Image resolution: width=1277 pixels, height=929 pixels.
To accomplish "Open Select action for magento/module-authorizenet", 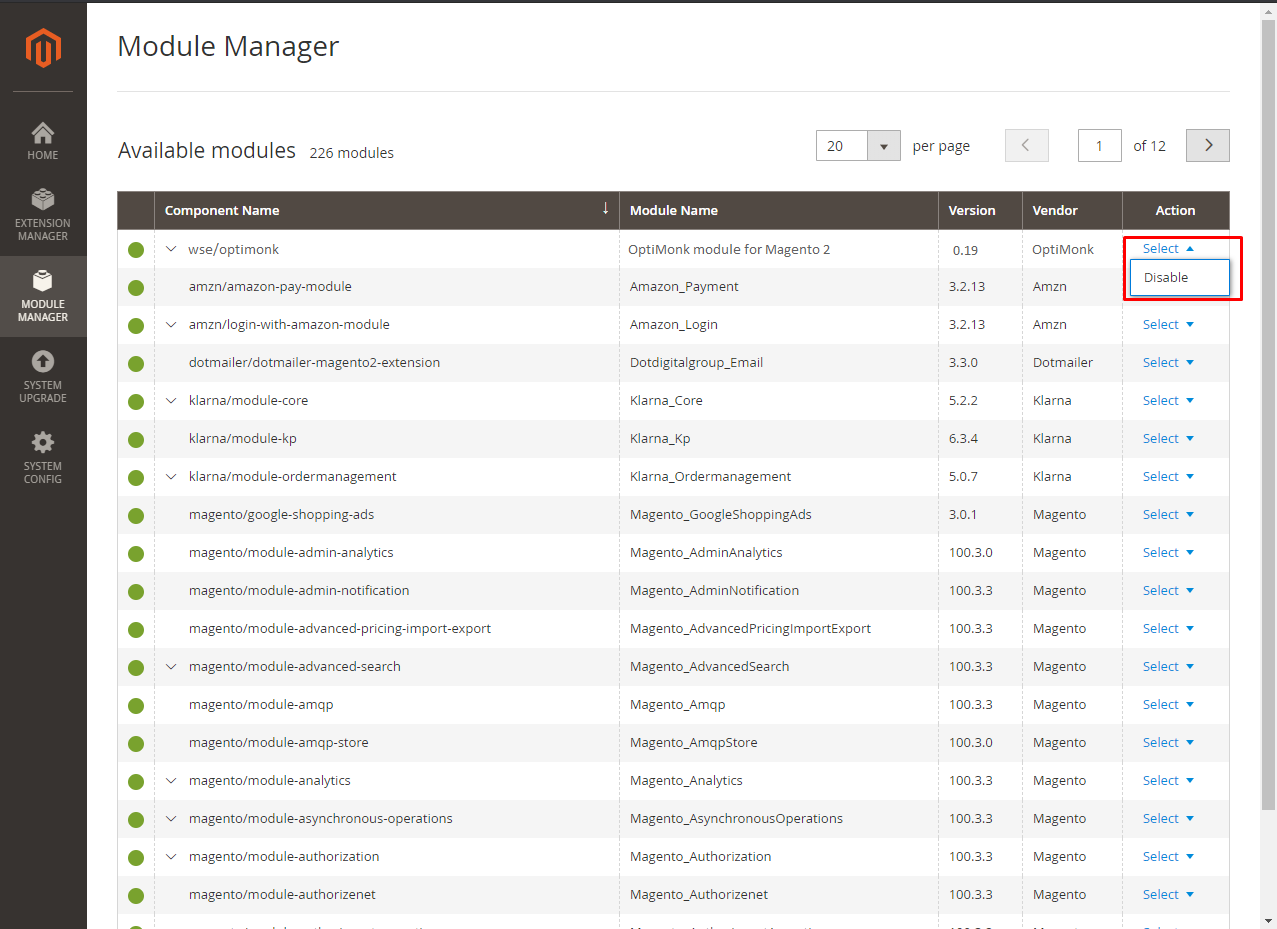I will coord(1168,894).
